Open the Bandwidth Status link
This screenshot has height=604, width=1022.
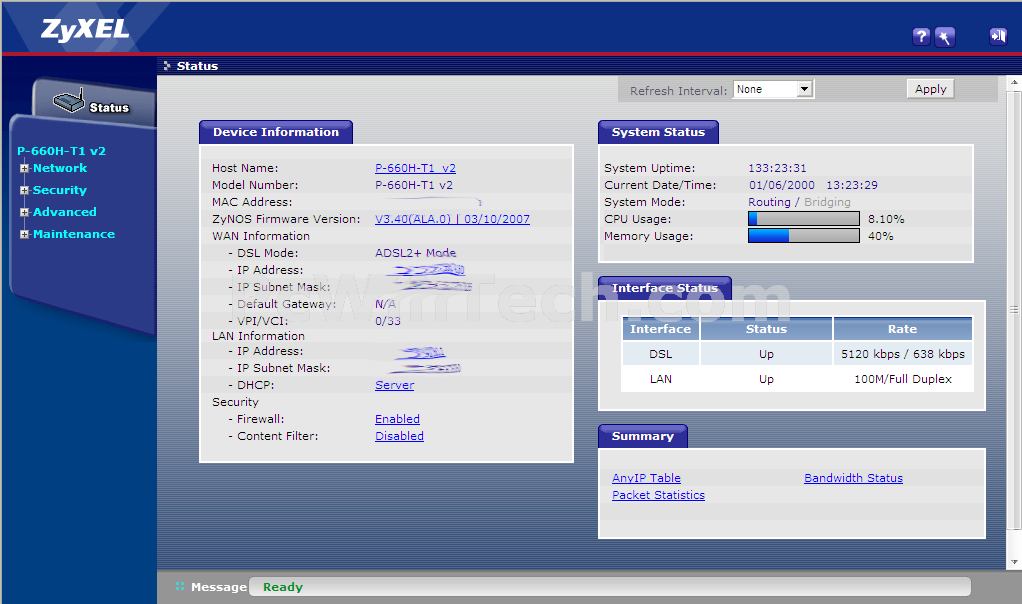[853, 478]
